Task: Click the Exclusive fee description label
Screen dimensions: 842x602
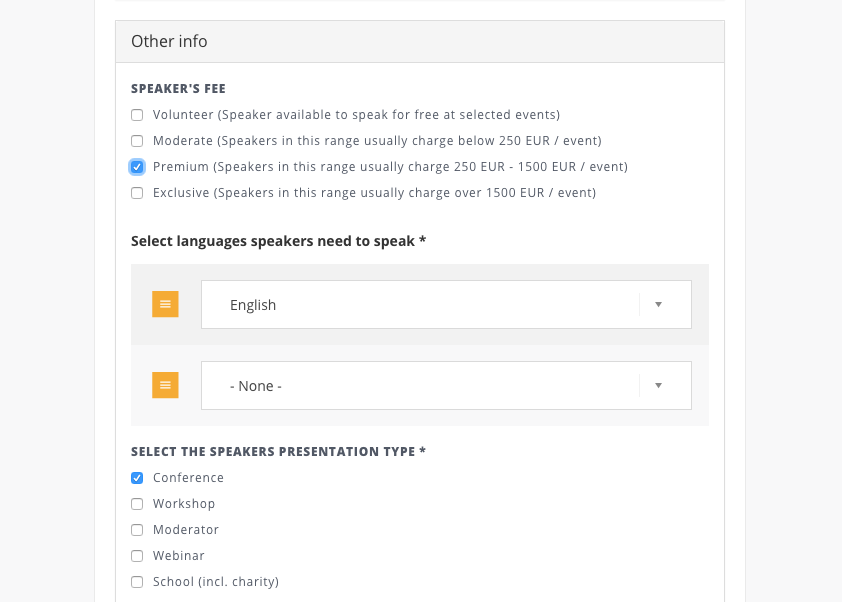Action: (374, 193)
